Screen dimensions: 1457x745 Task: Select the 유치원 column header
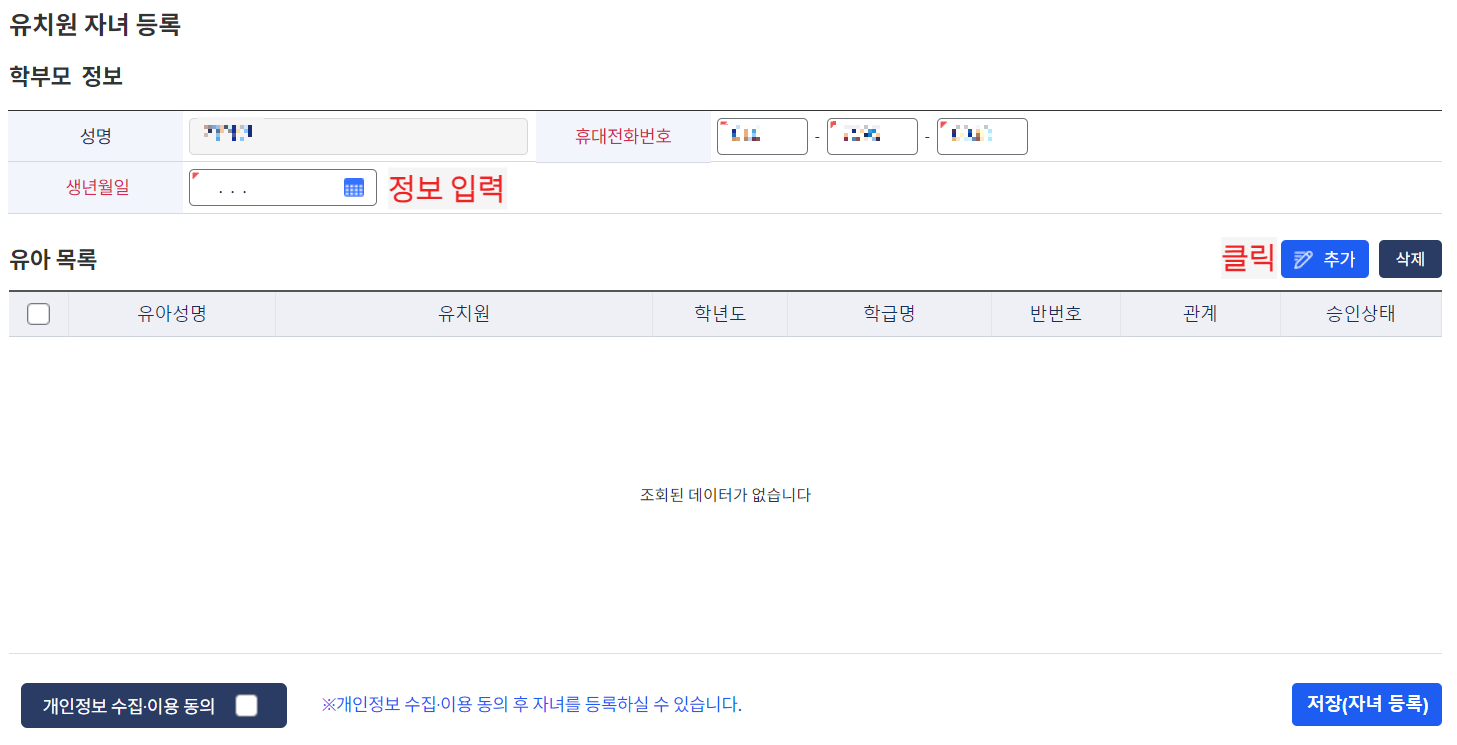463,313
